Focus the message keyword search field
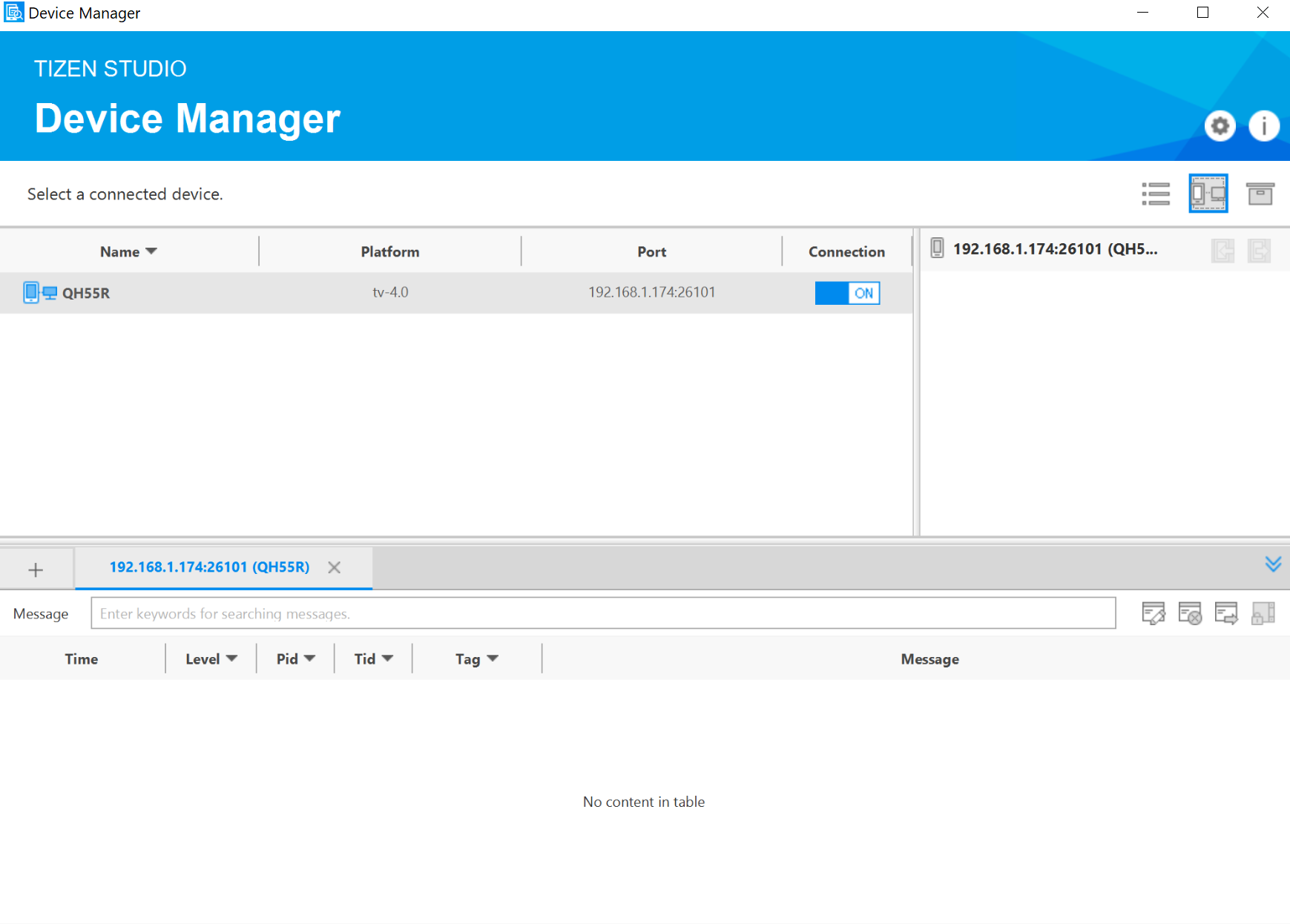The width and height of the screenshot is (1290, 924). [x=603, y=613]
